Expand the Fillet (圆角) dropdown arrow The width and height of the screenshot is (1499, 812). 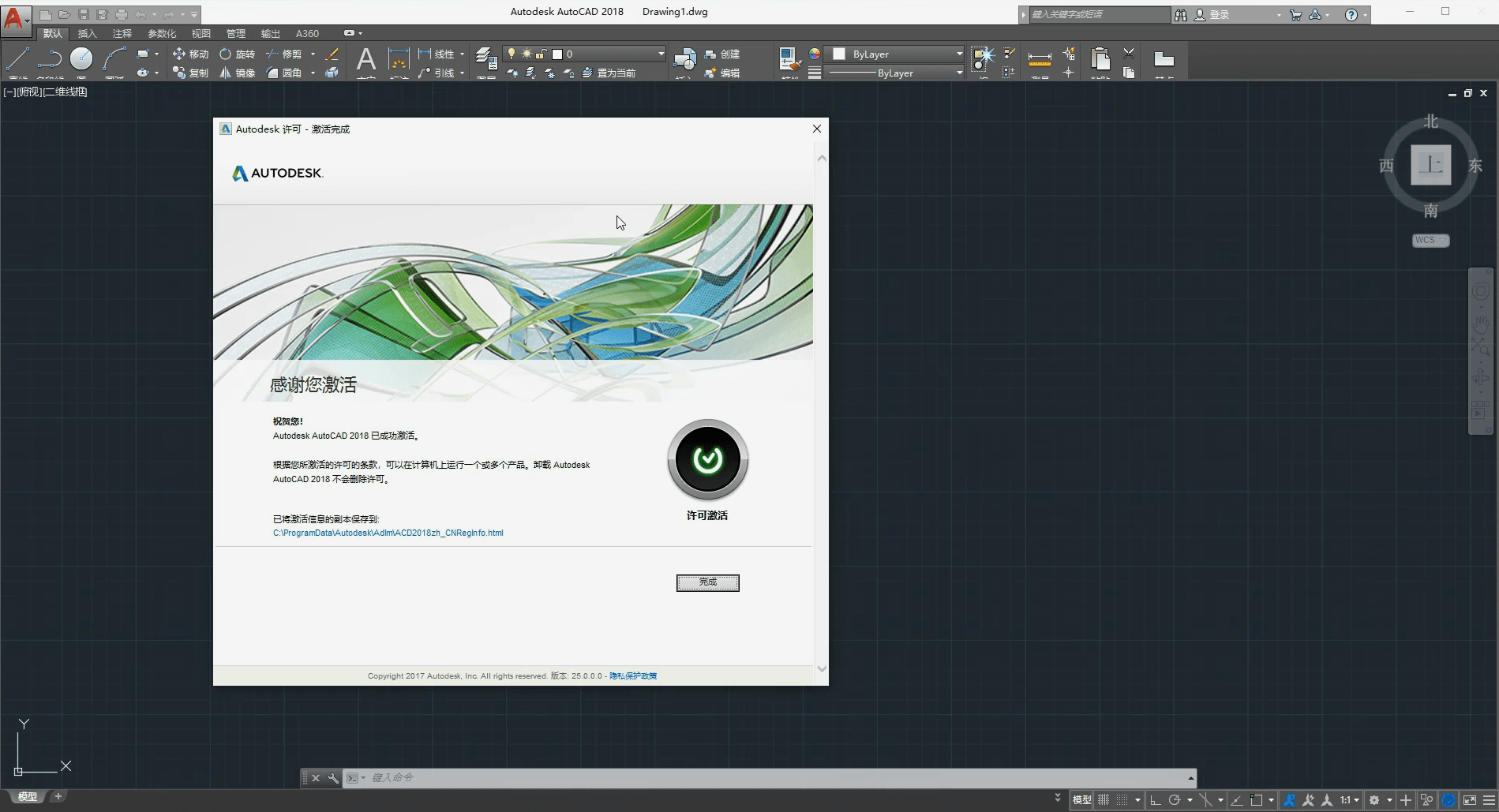(x=313, y=73)
